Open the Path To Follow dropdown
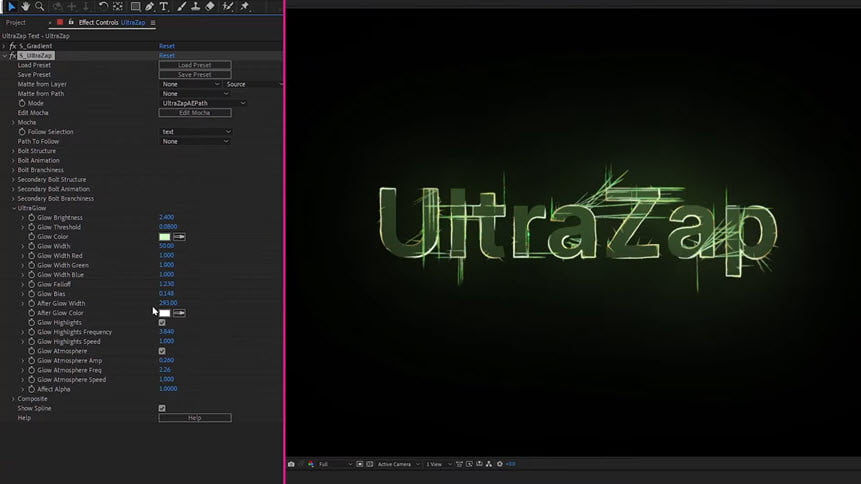861x484 pixels. 195,141
